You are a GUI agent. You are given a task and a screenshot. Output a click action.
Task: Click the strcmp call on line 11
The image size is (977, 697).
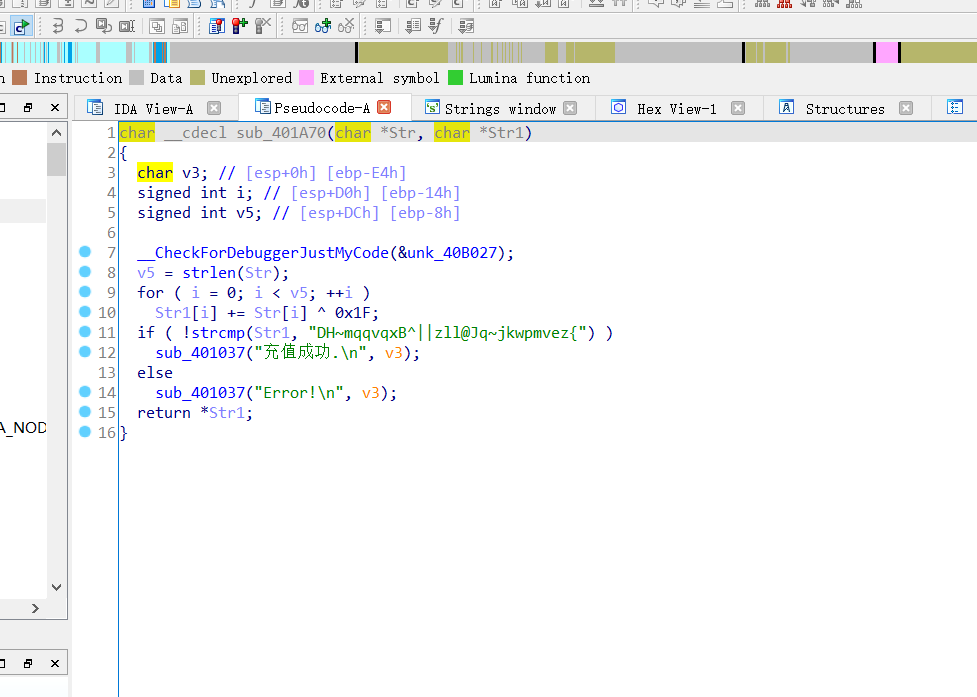coord(218,333)
